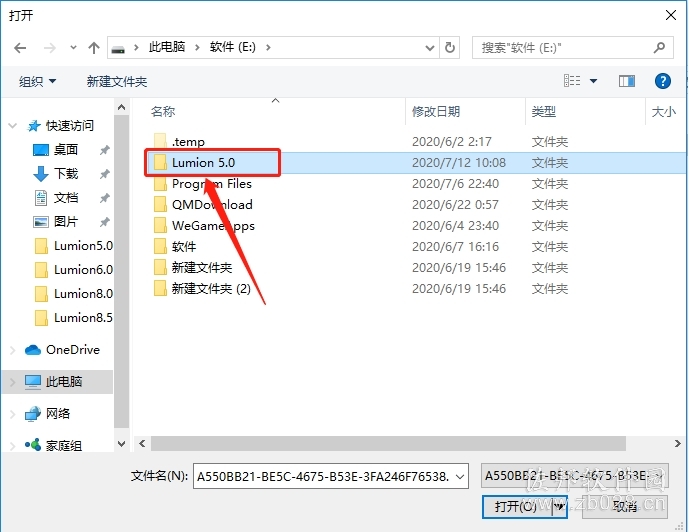Screen dimensions: 689x532
Task: Collapse the 快速访问 tree node
Action: 13,126
